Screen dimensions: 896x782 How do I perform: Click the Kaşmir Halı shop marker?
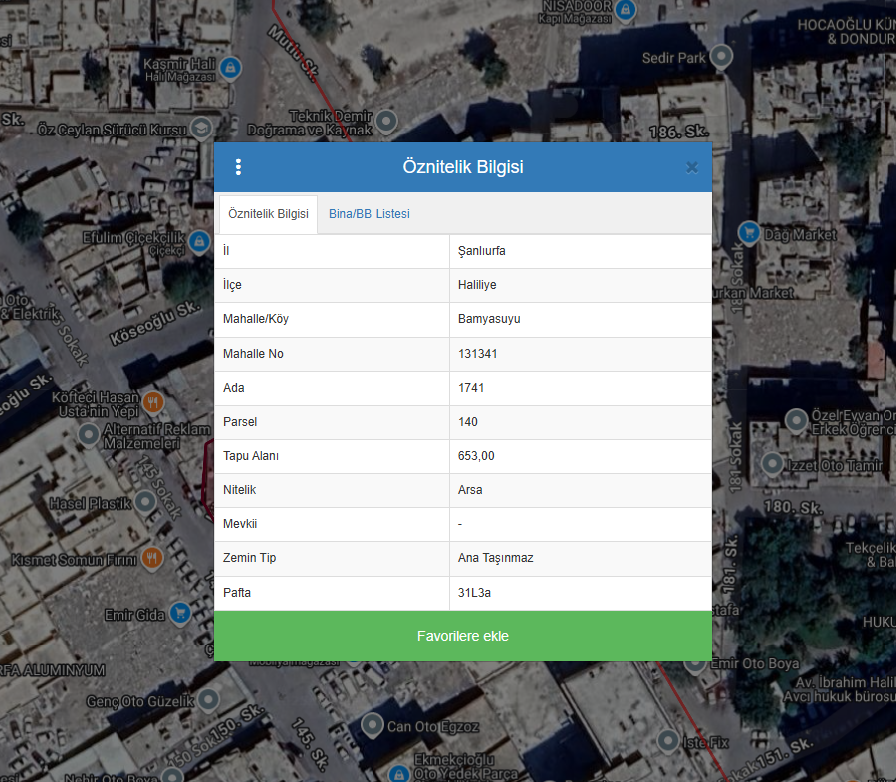(x=231, y=68)
